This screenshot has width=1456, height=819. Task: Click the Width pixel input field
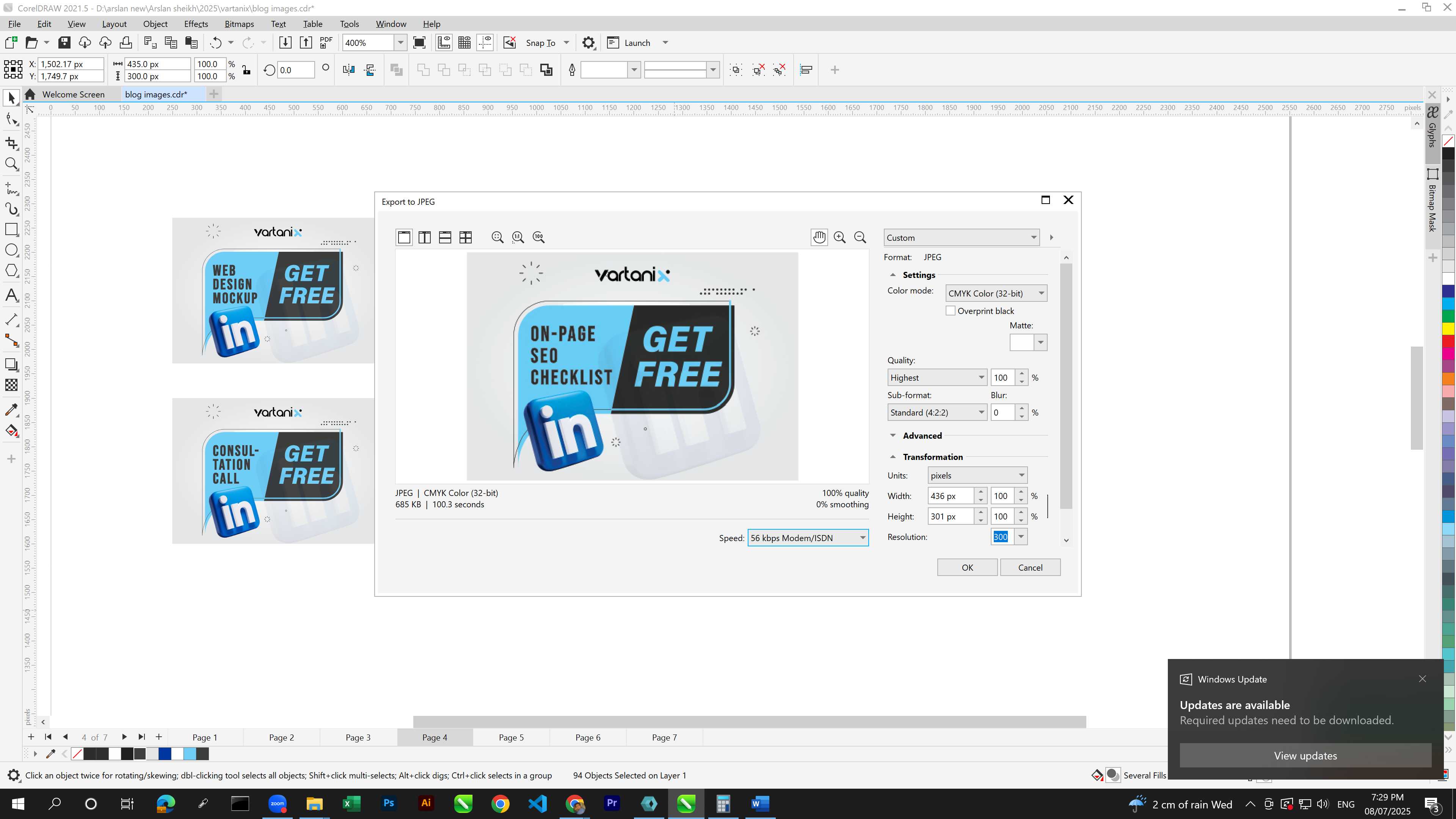pyautogui.click(x=951, y=496)
